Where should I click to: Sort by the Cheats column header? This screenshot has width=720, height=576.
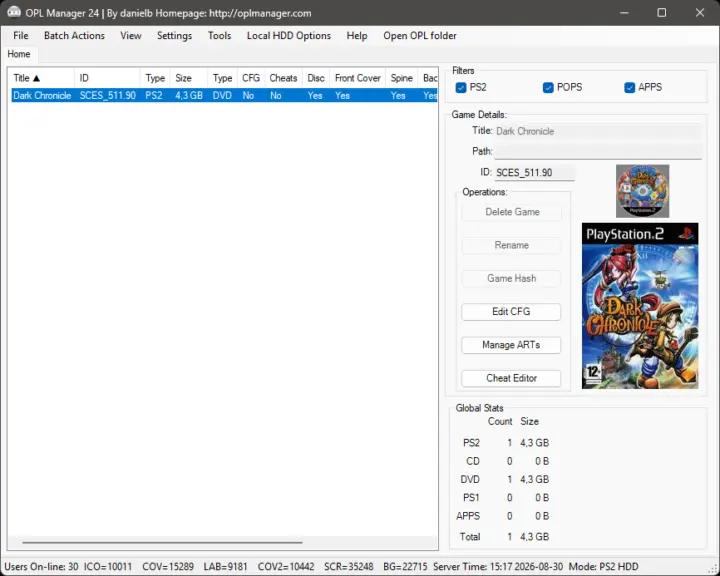click(283, 78)
